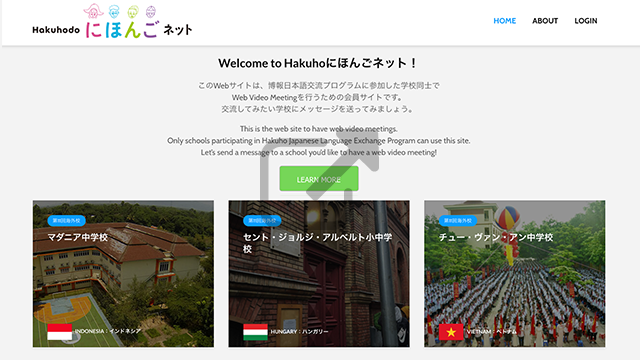Image resolution: width=640 pixels, height=360 pixels.
Task: Click the Vietnam flag icon
Action: tap(451, 332)
